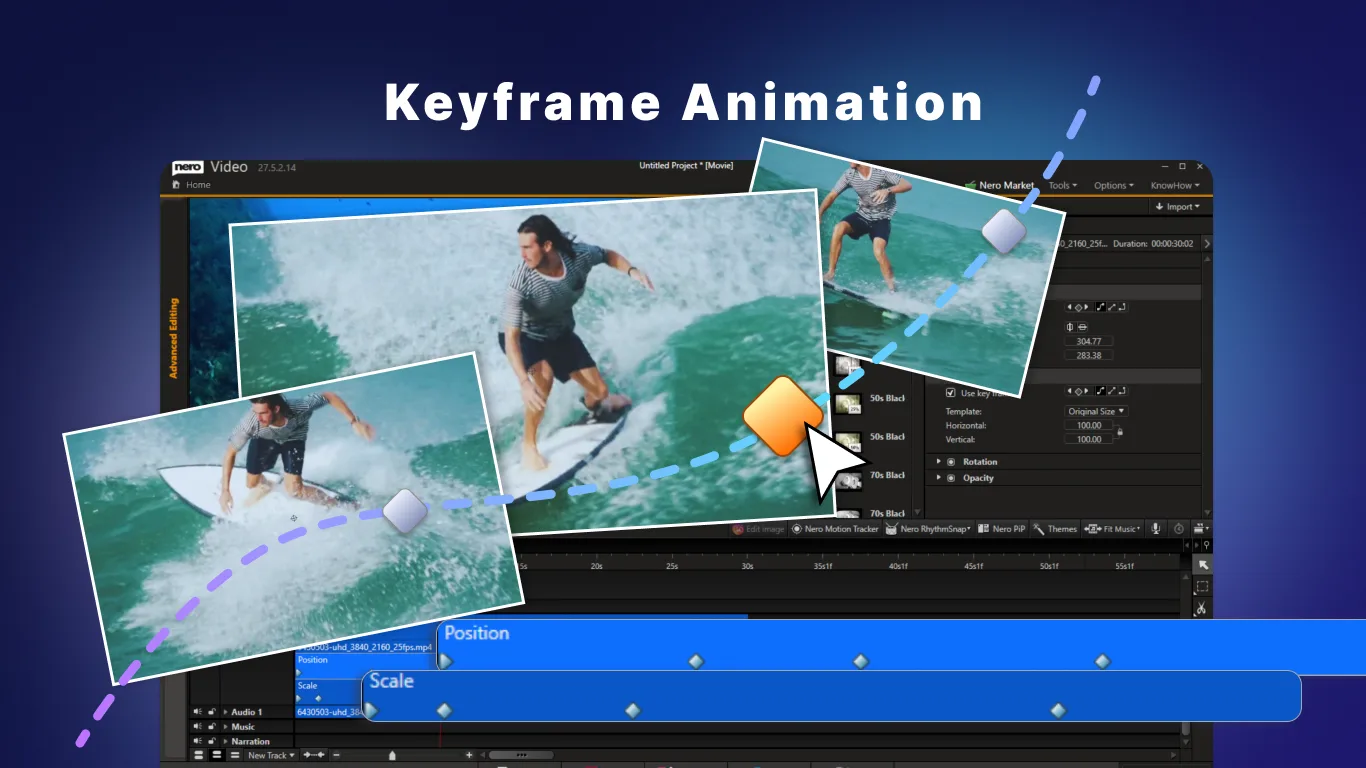Select the scissors cut tool

point(1203,608)
